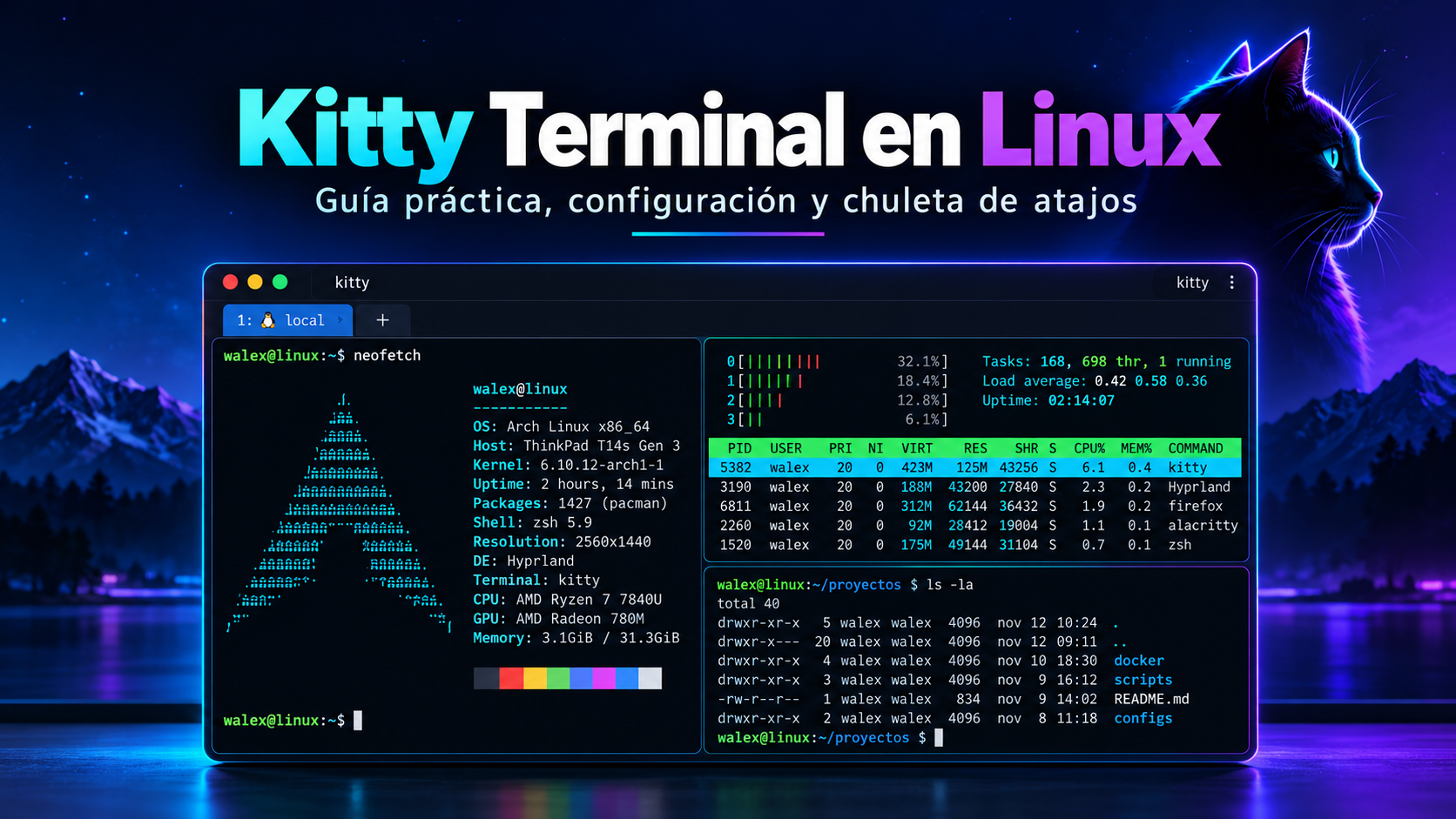Click the "configs" directory name in the listing
This screenshot has width=1456, height=819.
(1143, 718)
